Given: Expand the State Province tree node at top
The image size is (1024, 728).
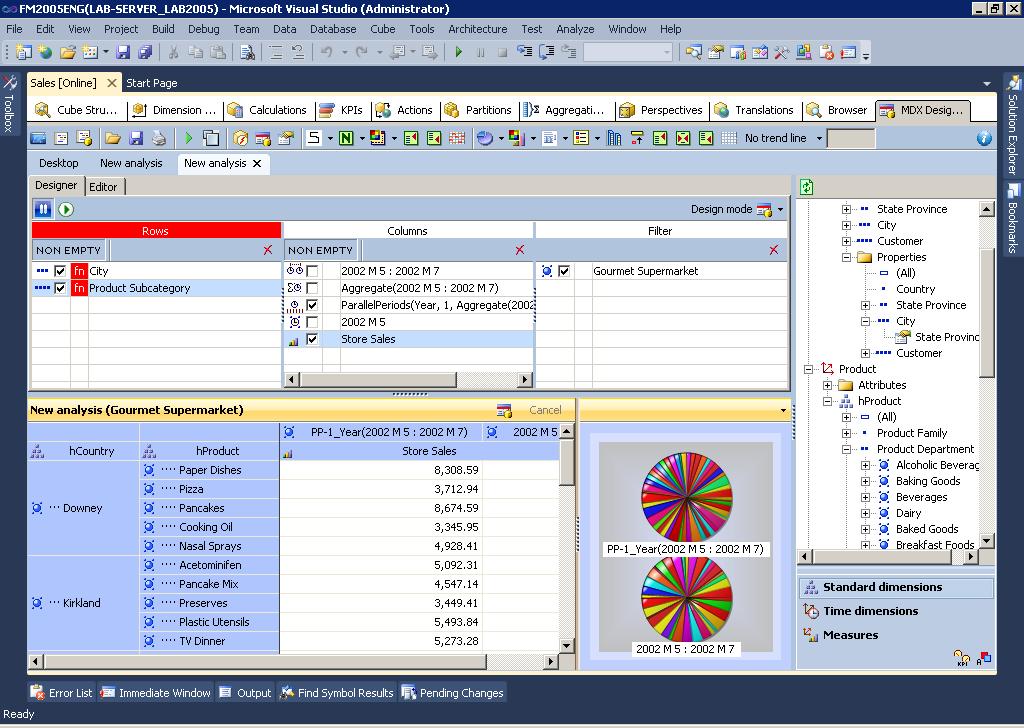Looking at the screenshot, I should tap(846, 209).
